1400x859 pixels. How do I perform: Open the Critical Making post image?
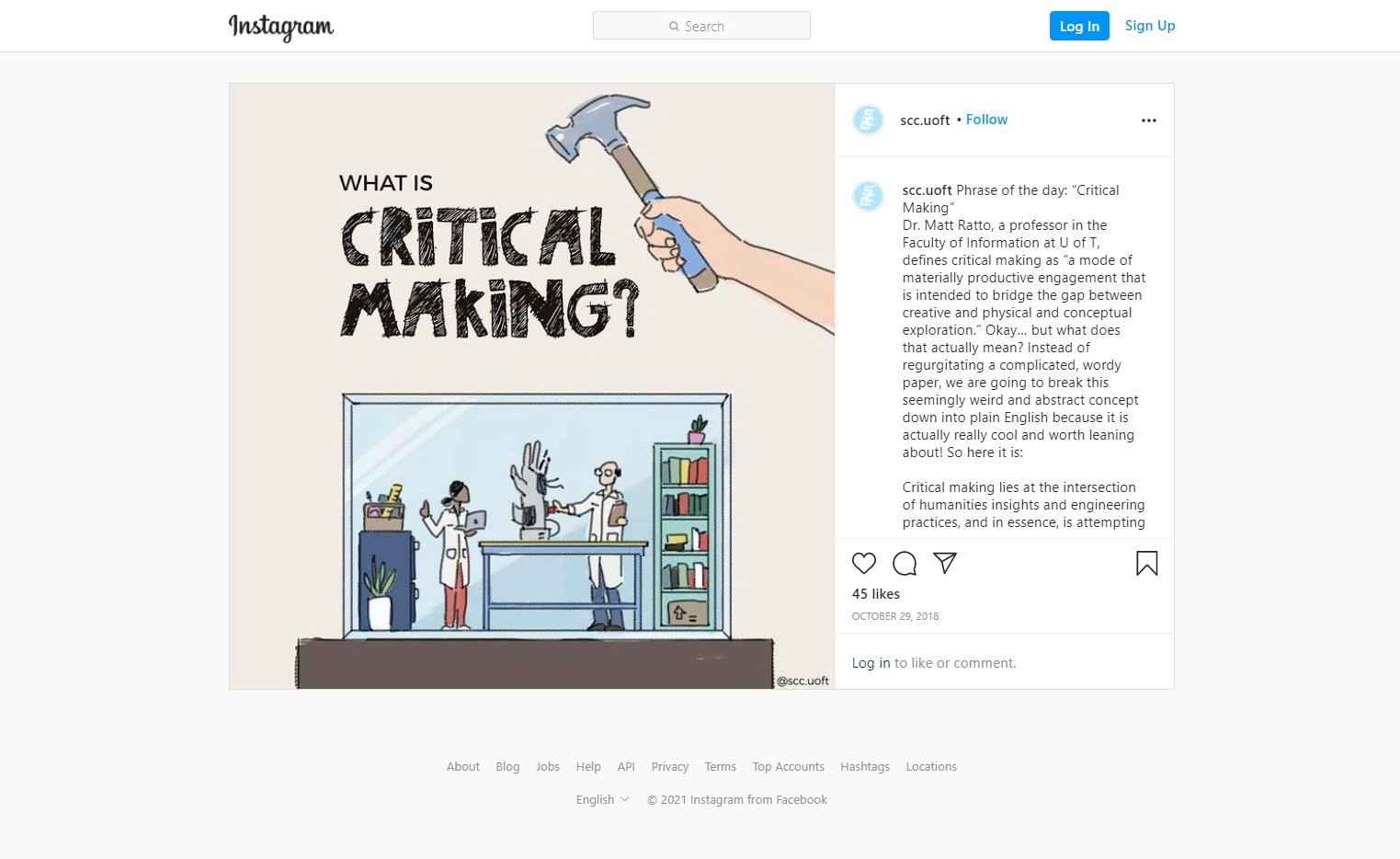[x=532, y=386]
